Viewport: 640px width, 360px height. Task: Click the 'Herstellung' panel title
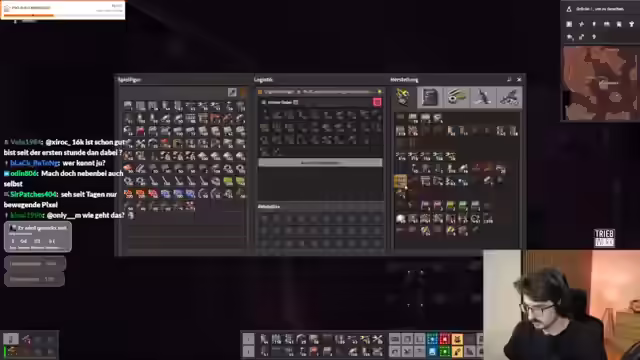[404, 80]
